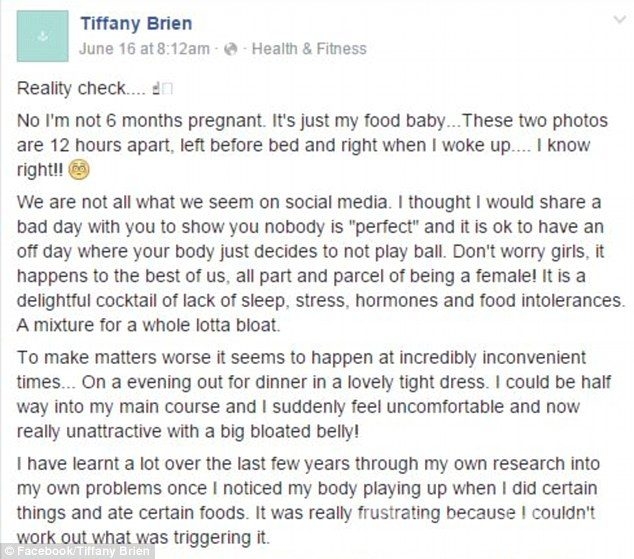Click the globe public privacy icon
This screenshot has height=559, width=634.
(x=230, y=49)
